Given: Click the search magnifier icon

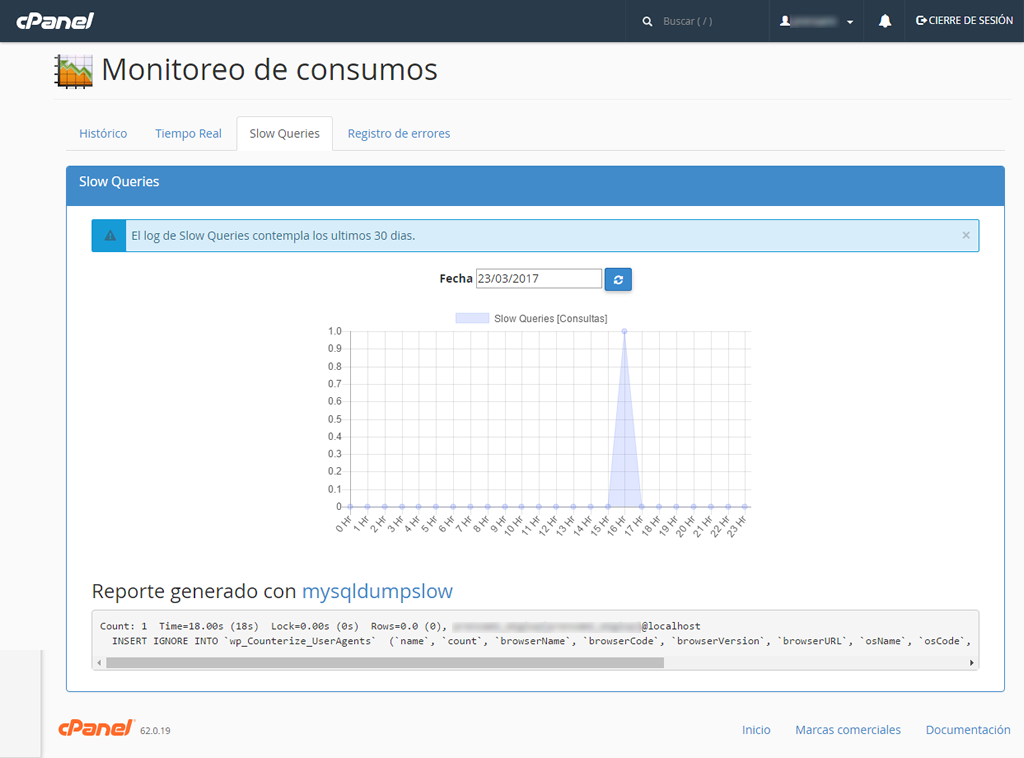Looking at the screenshot, I should (x=647, y=21).
